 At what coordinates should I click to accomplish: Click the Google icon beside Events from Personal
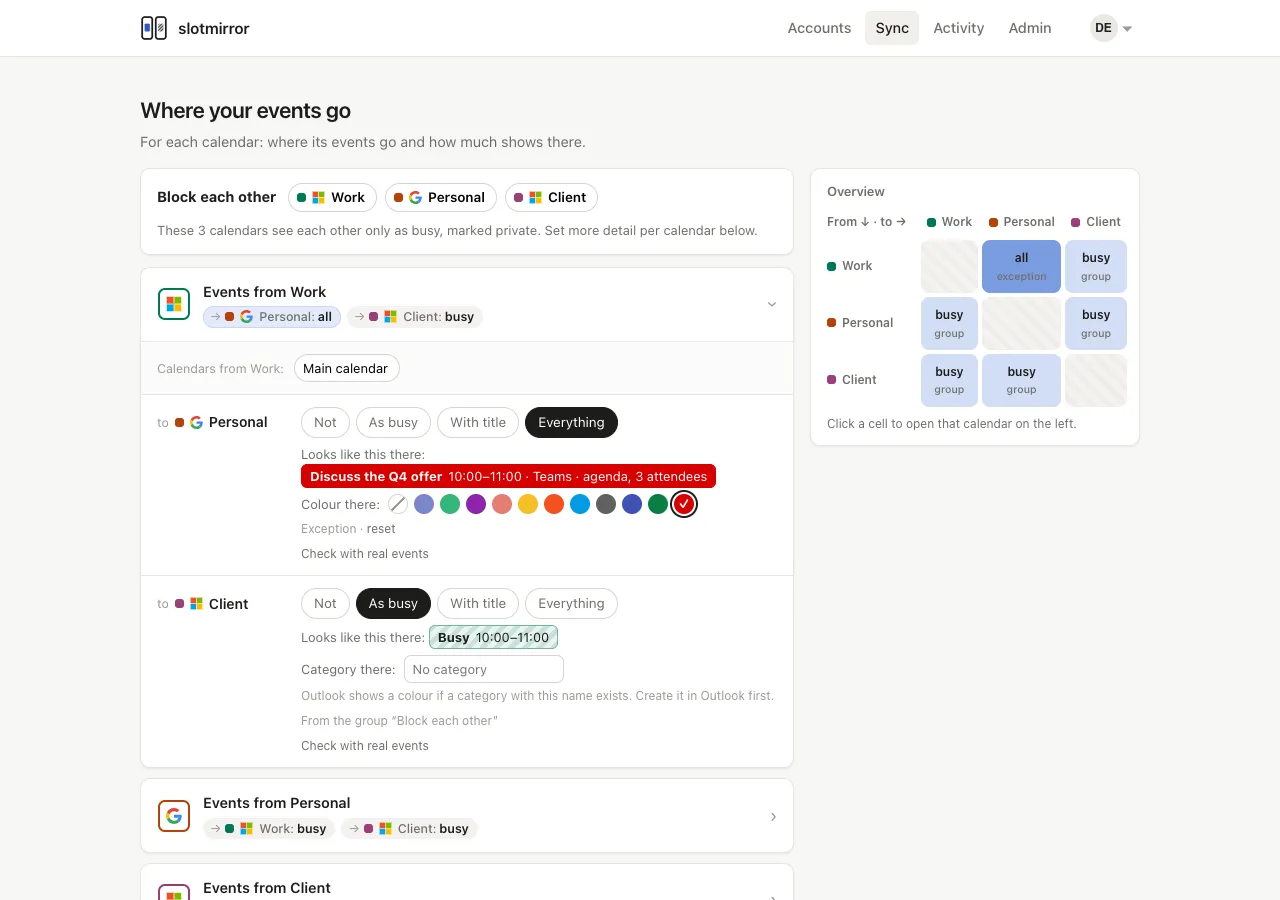[174, 815]
